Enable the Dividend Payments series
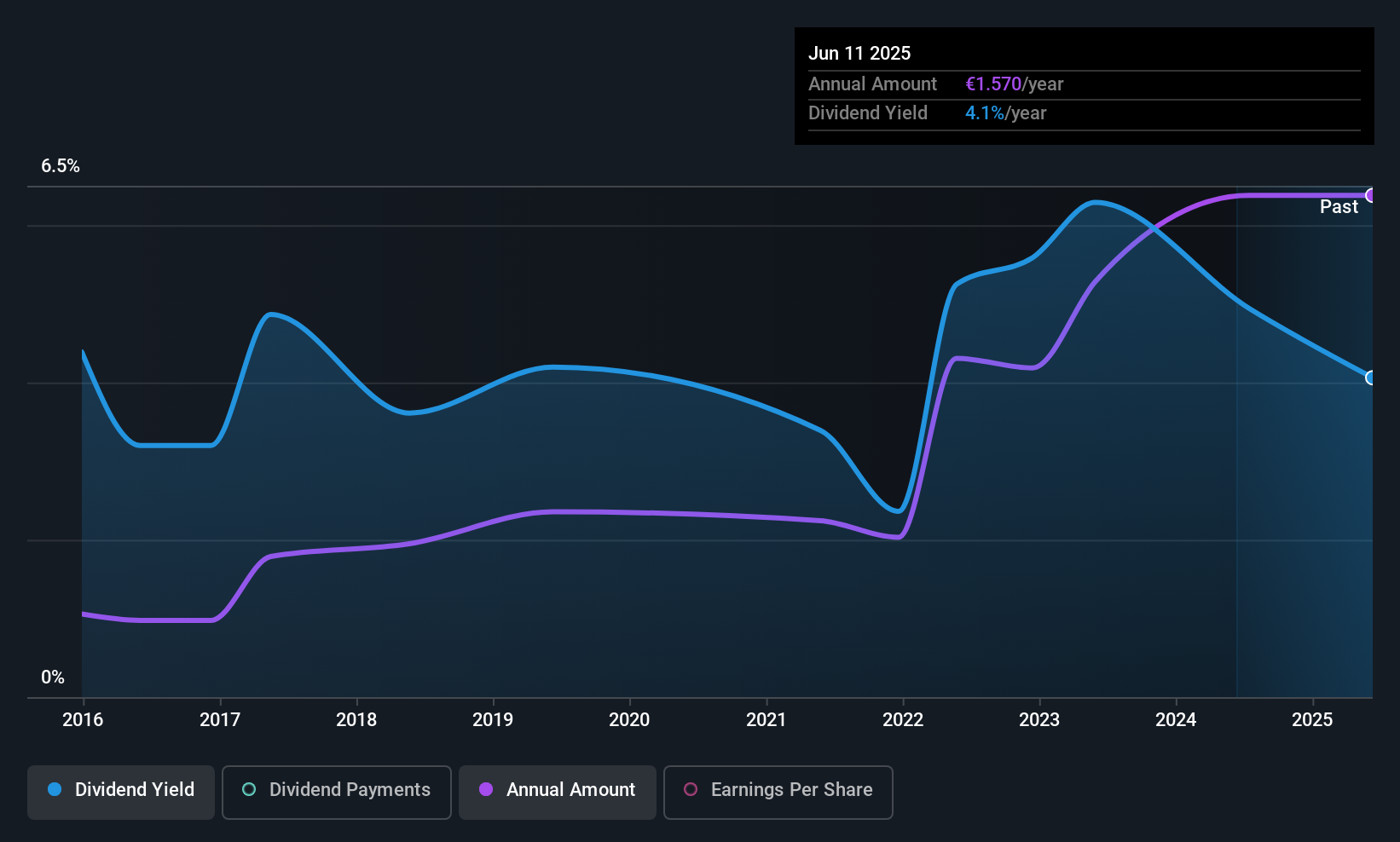 point(336,793)
